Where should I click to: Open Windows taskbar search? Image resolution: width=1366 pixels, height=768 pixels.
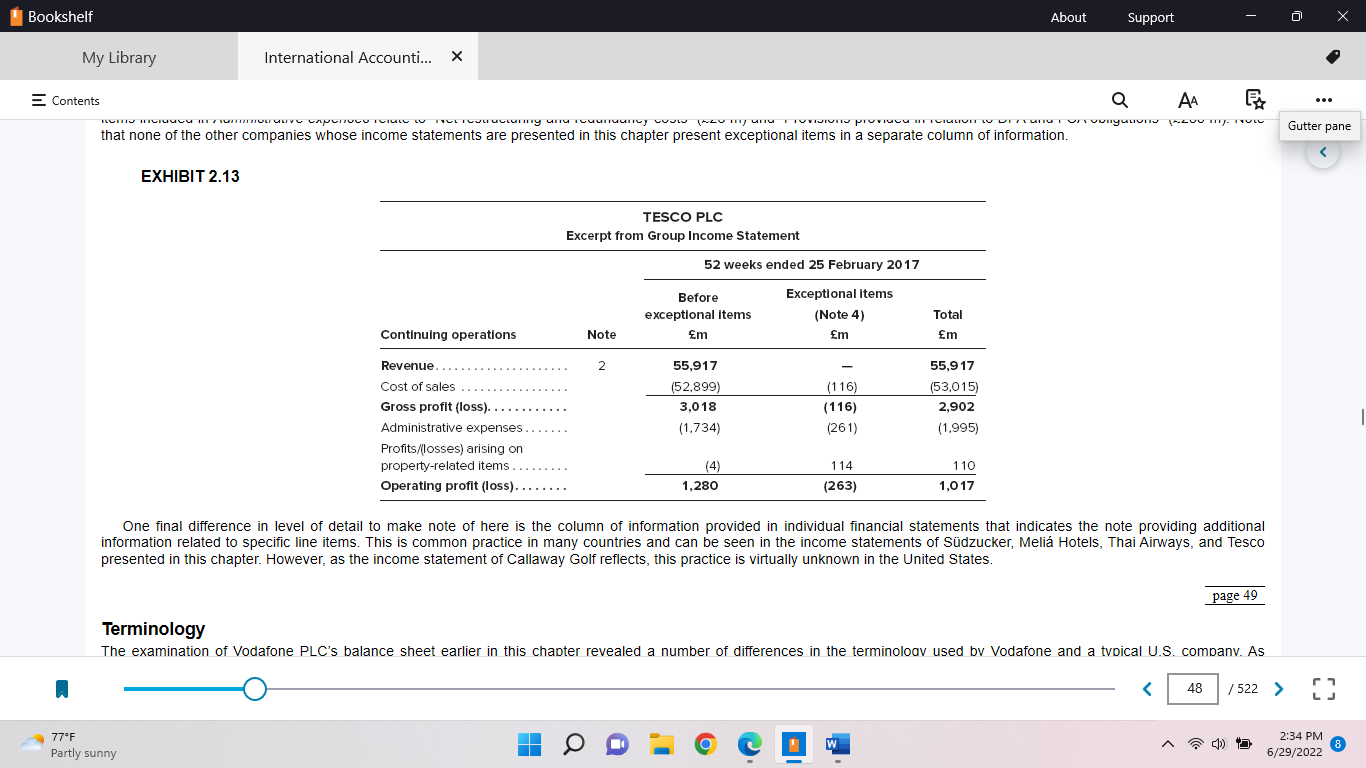573,744
